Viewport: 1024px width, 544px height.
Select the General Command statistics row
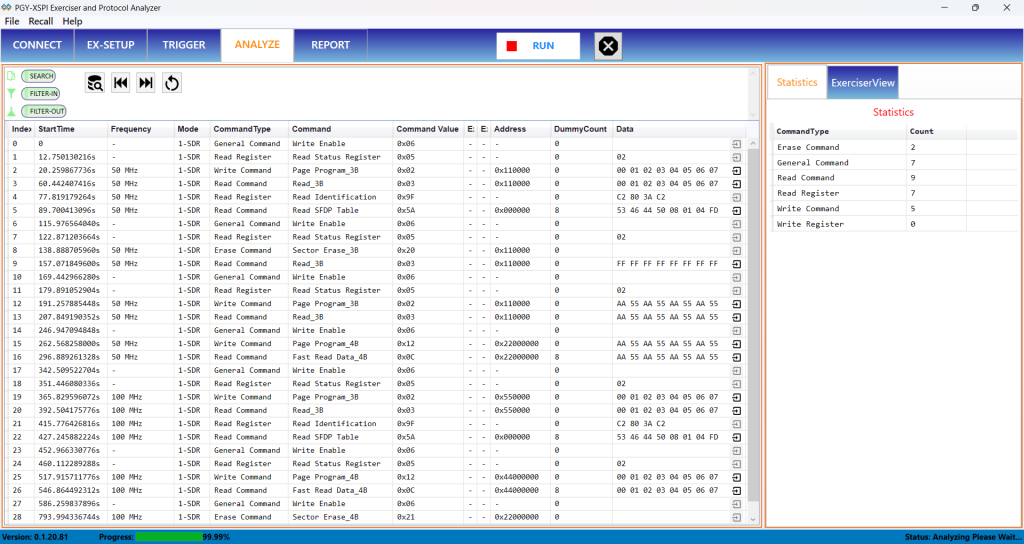(x=893, y=163)
